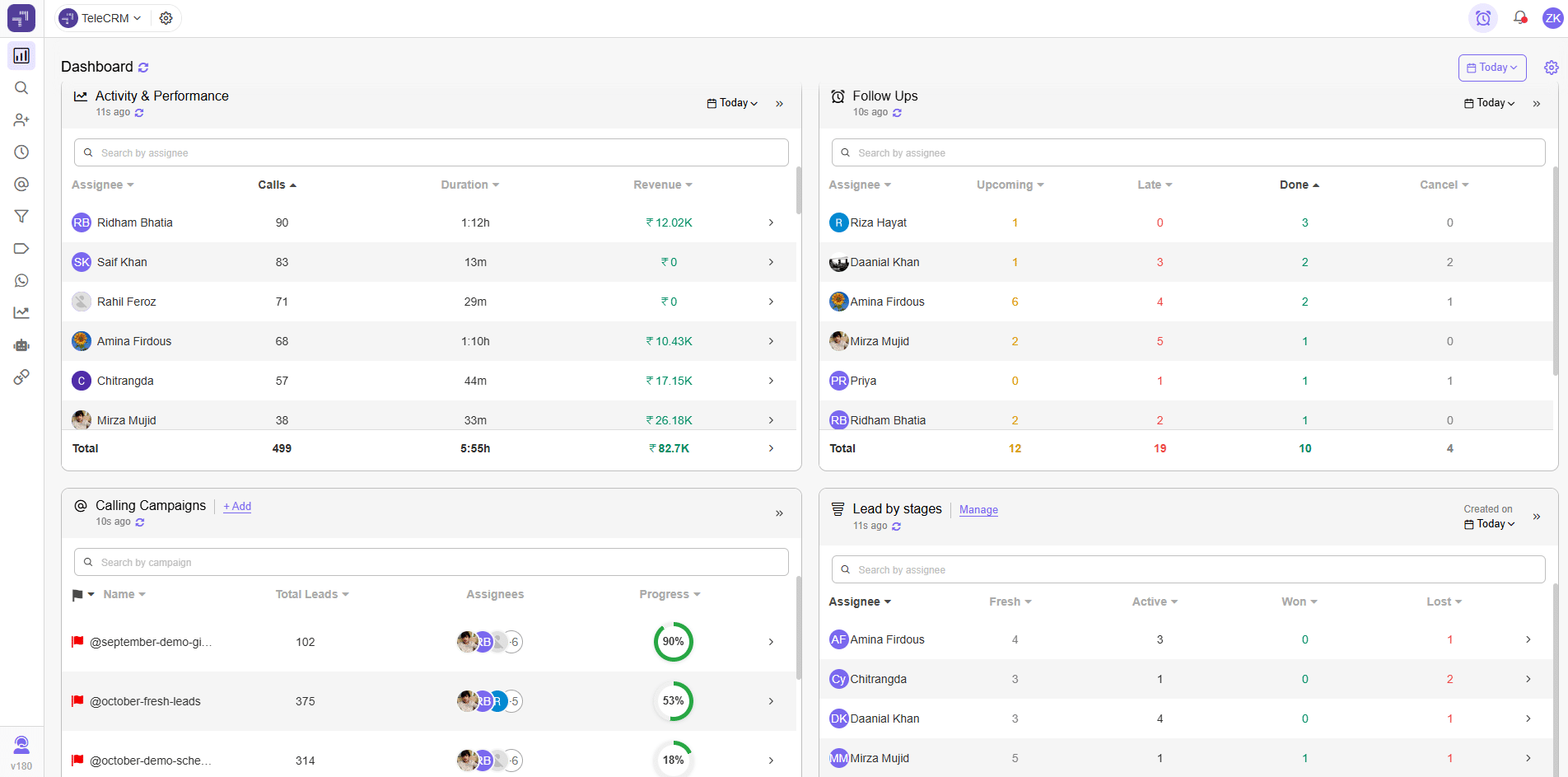Select the automation robot icon in sidebar
This screenshot has height=777, width=1568.
point(21,345)
